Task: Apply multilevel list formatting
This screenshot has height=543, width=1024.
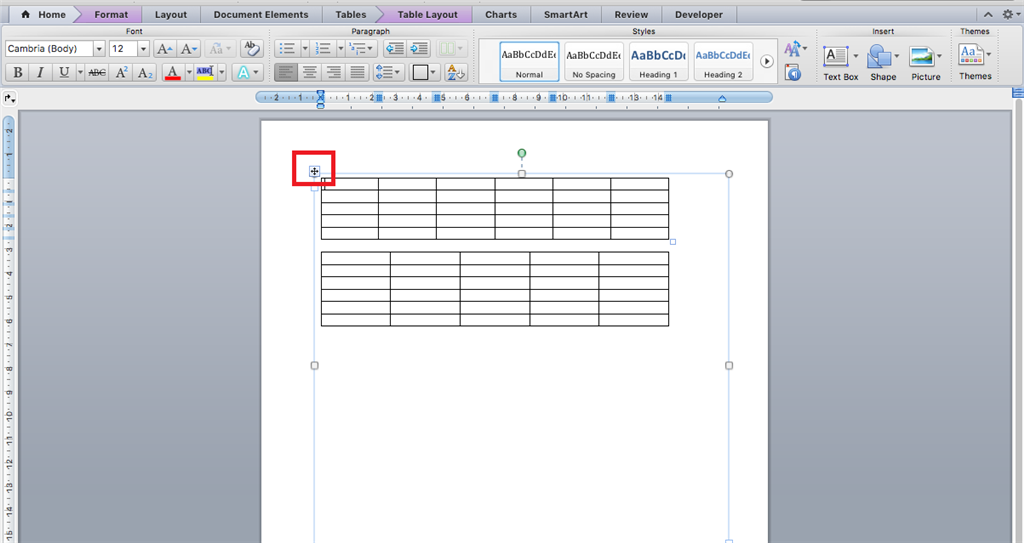Action: pyautogui.click(x=360, y=49)
